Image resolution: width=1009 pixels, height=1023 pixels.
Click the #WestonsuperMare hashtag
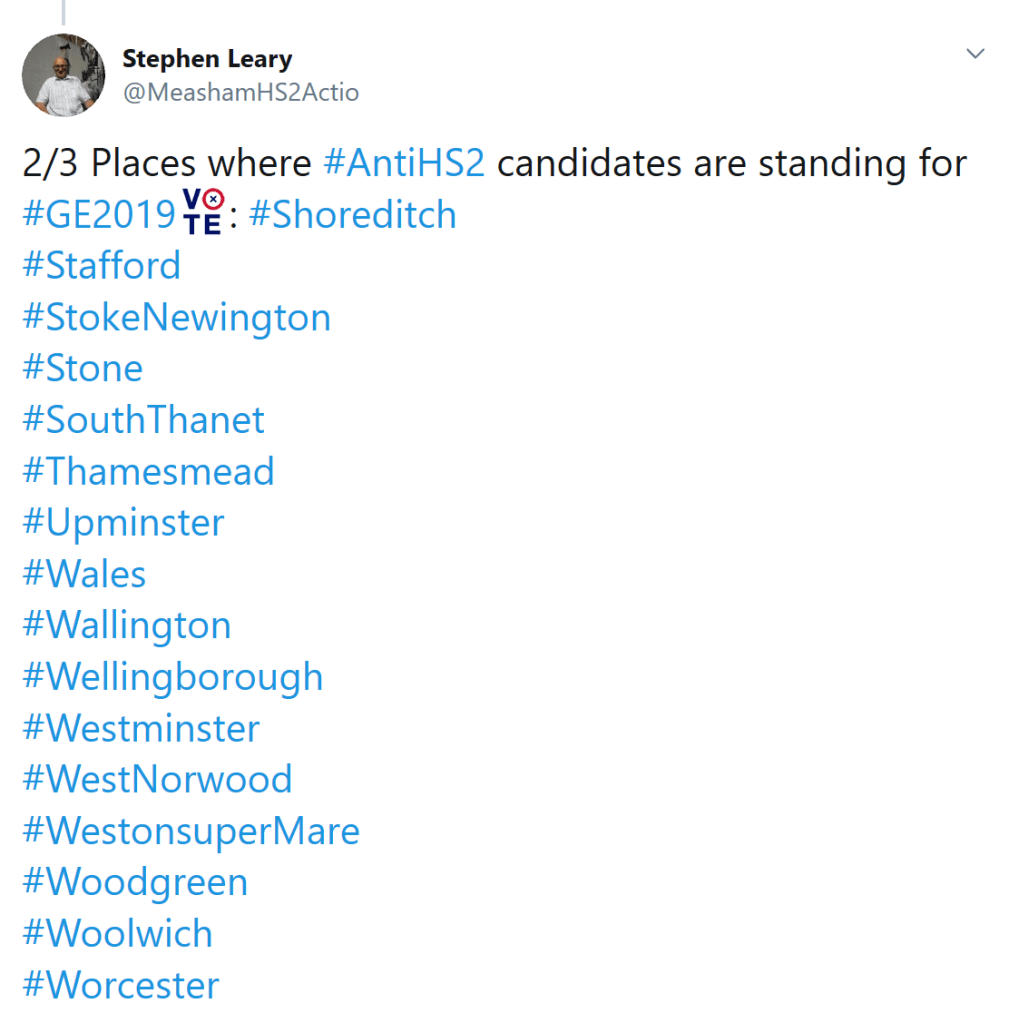[x=190, y=831]
